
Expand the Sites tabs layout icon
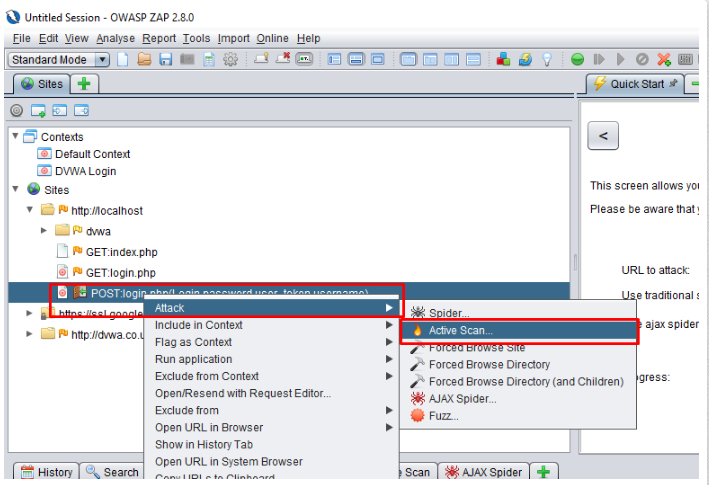[x=334, y=59]
